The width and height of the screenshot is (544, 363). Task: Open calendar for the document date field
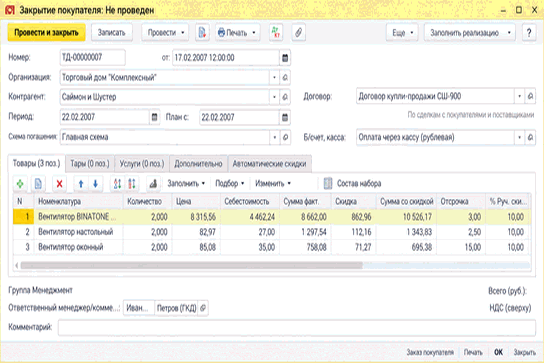pyautogui.click(x=285, y=58)
